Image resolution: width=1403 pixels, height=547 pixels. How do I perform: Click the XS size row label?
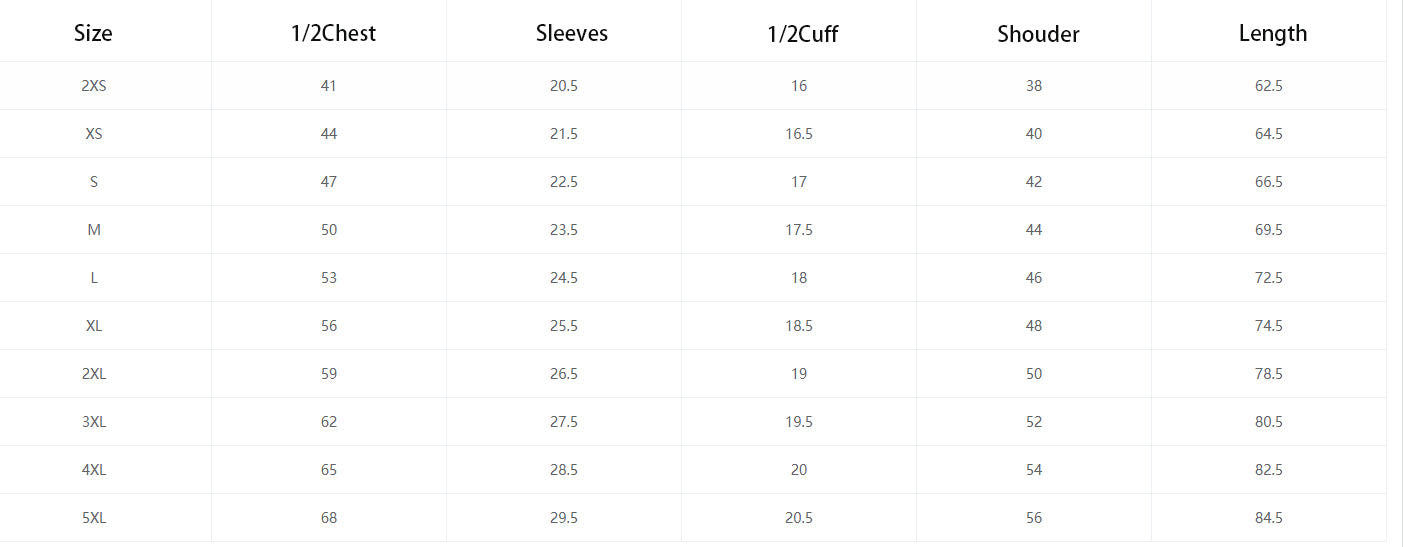[94, 134]
